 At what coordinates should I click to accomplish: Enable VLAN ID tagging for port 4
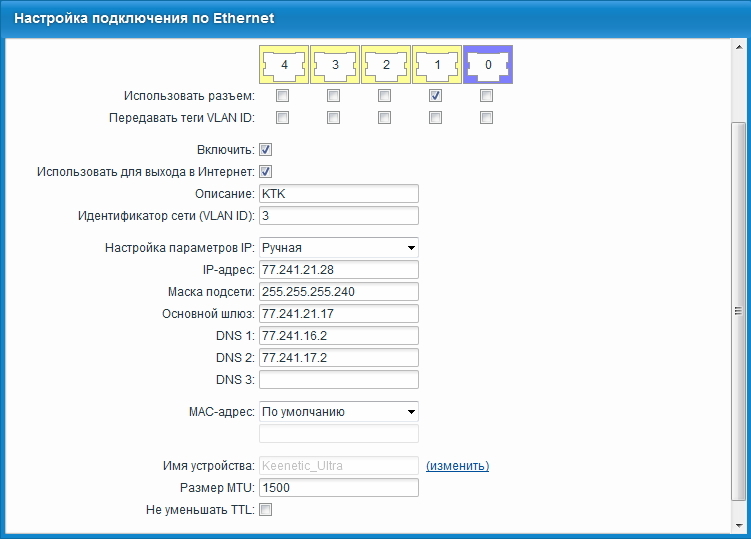(x=283, y=118)
